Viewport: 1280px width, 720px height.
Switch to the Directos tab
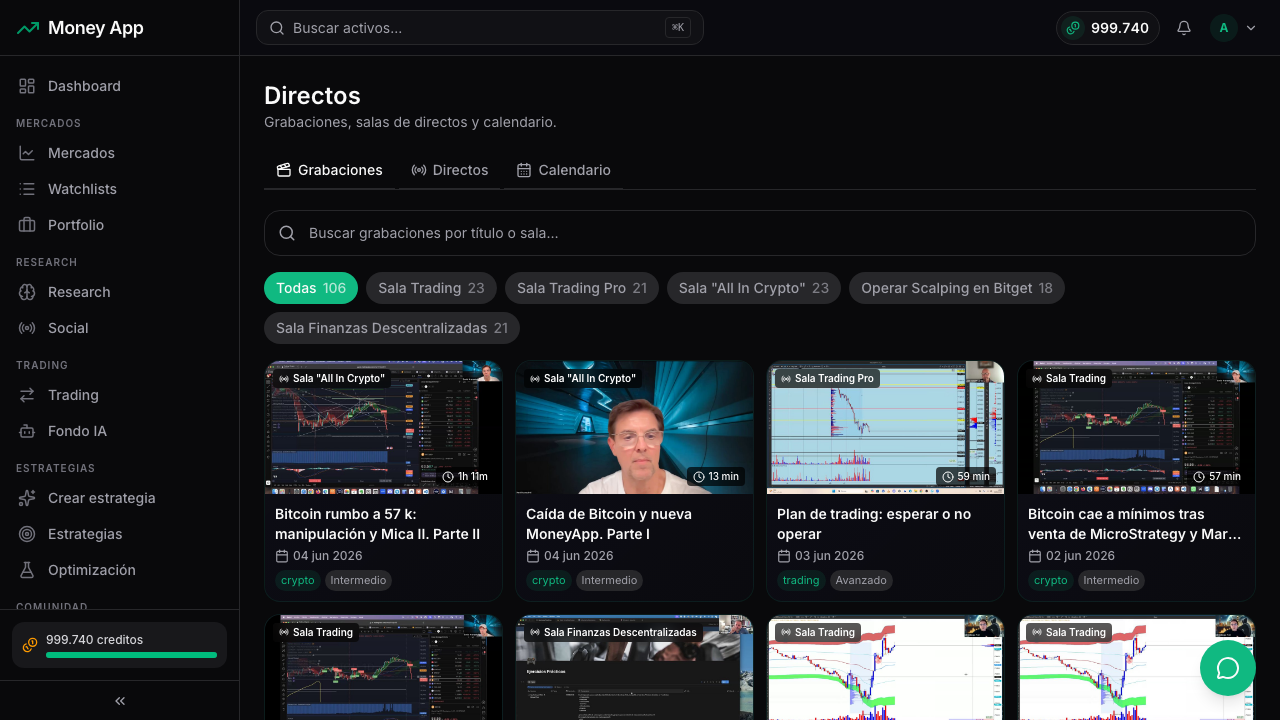tap(450, 170)
